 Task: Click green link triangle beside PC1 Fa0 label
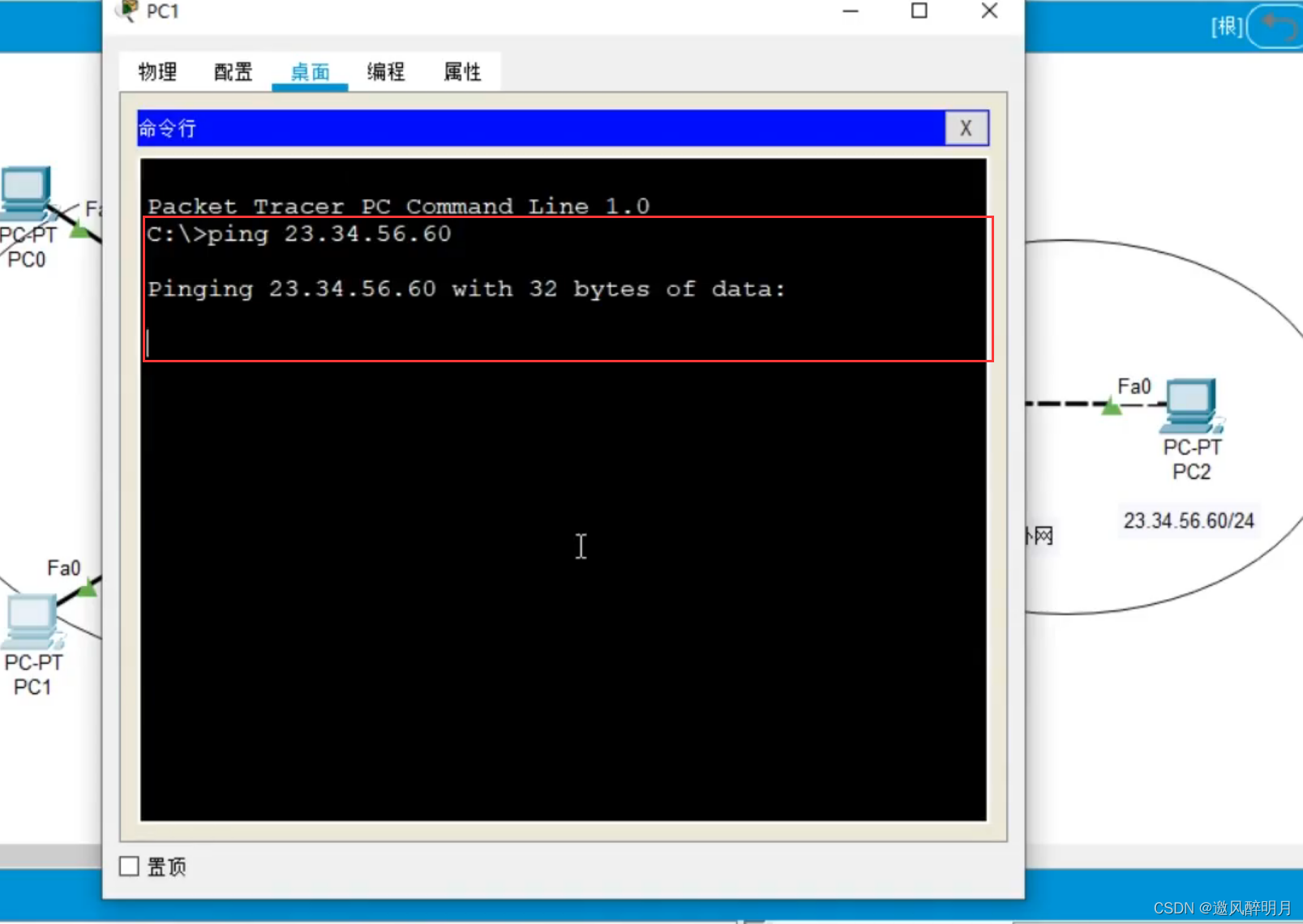88,589
